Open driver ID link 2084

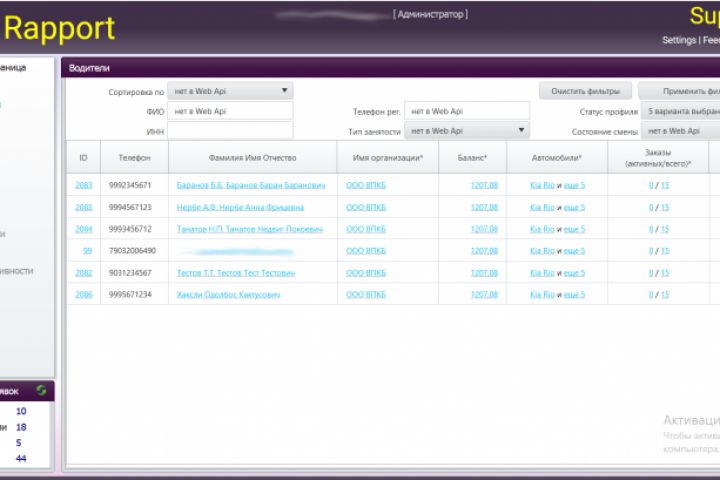point(84,229)
